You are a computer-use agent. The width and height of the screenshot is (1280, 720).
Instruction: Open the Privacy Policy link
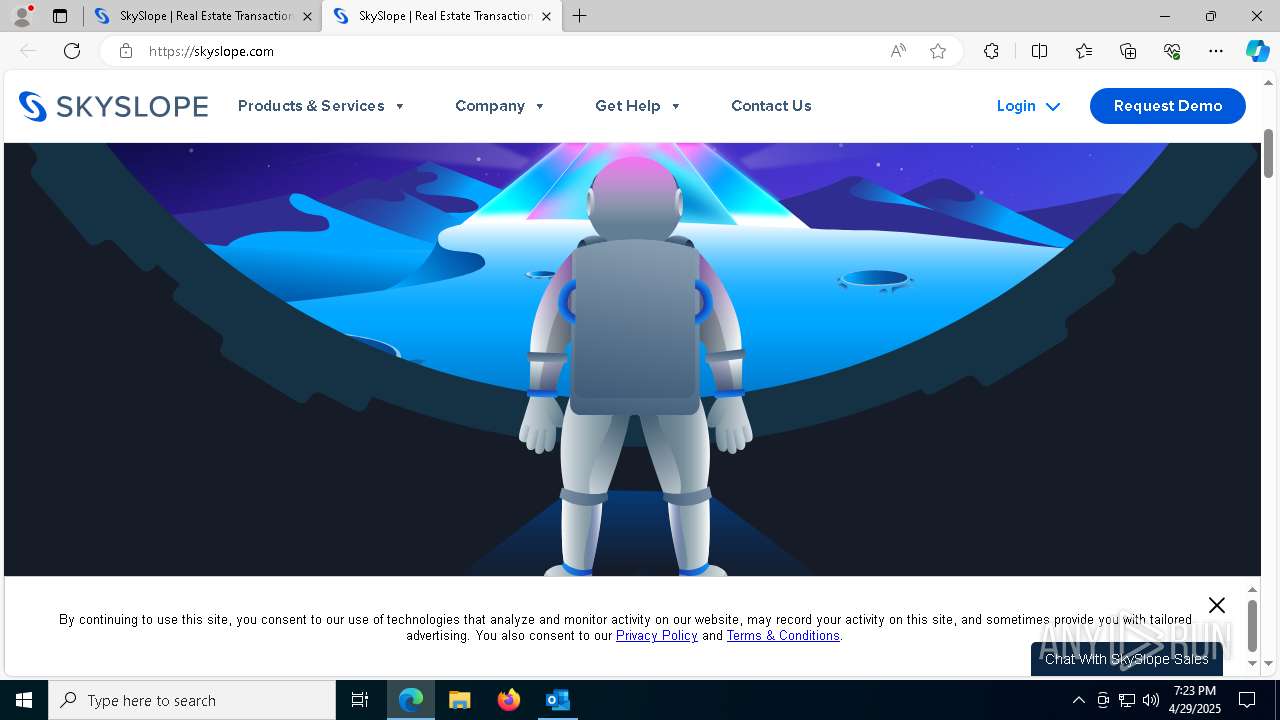(657, 636)
